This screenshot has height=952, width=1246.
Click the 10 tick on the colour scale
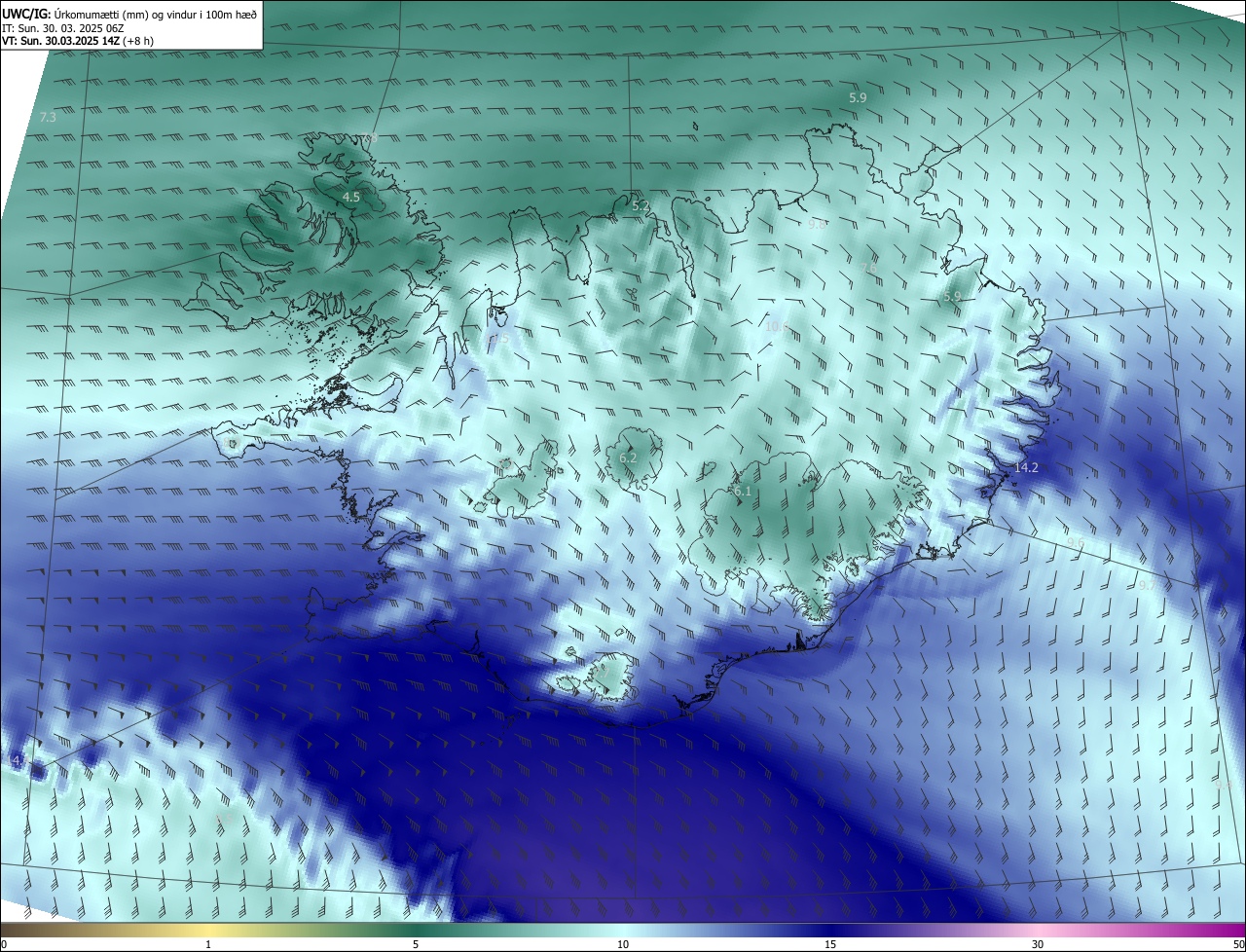coord(623,945)
